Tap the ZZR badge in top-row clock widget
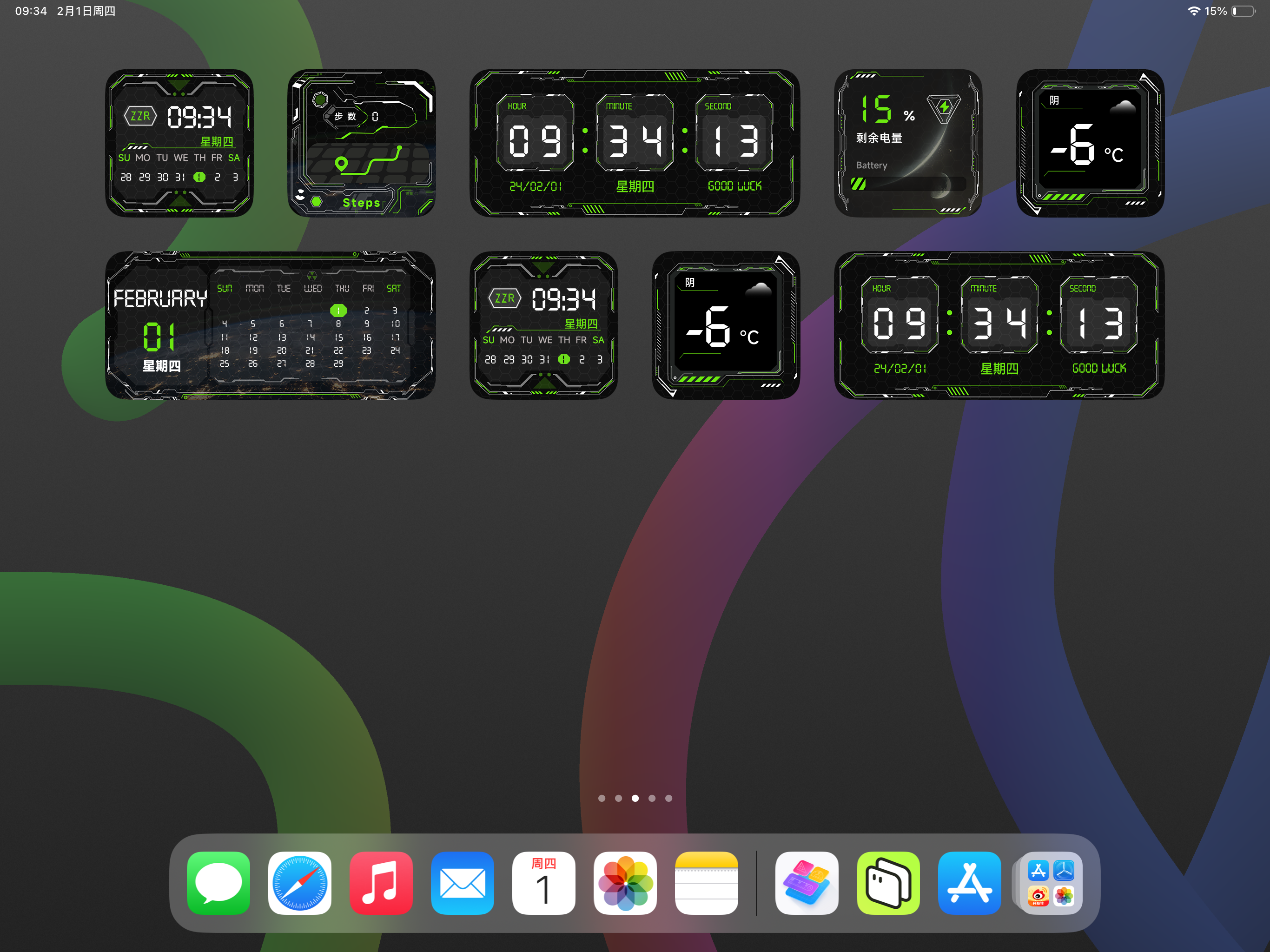This screenshot has width=1270, height=952. [x=141, y=116]
